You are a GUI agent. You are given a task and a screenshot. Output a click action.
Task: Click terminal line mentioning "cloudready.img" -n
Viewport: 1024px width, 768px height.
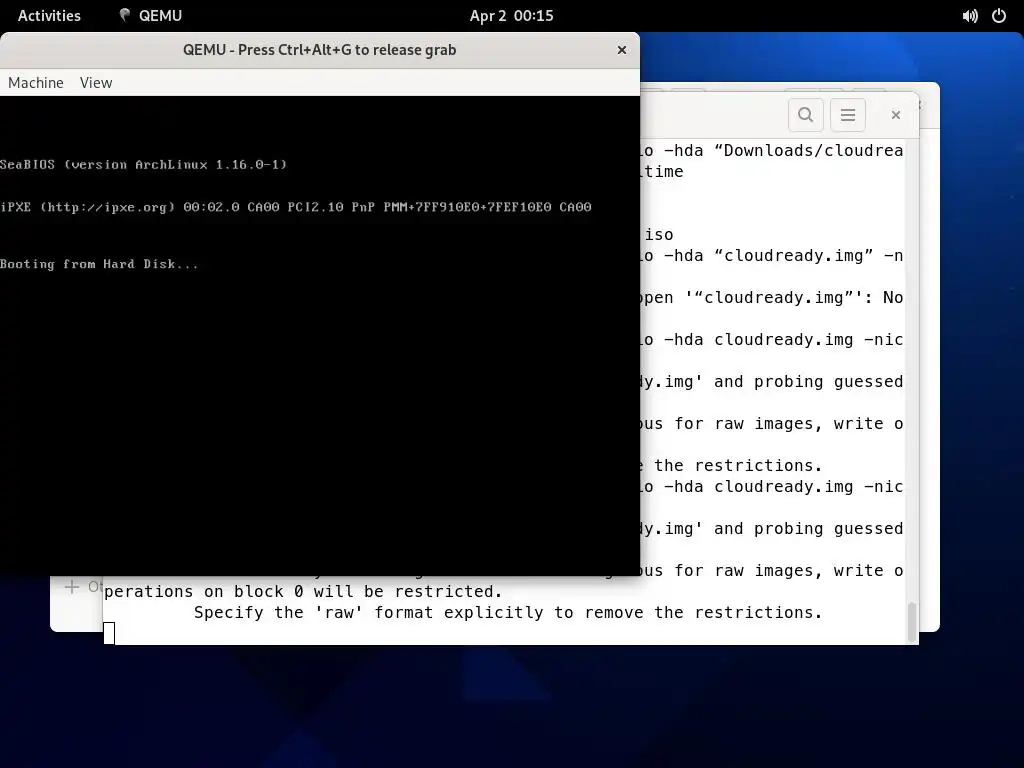point(772,255)
